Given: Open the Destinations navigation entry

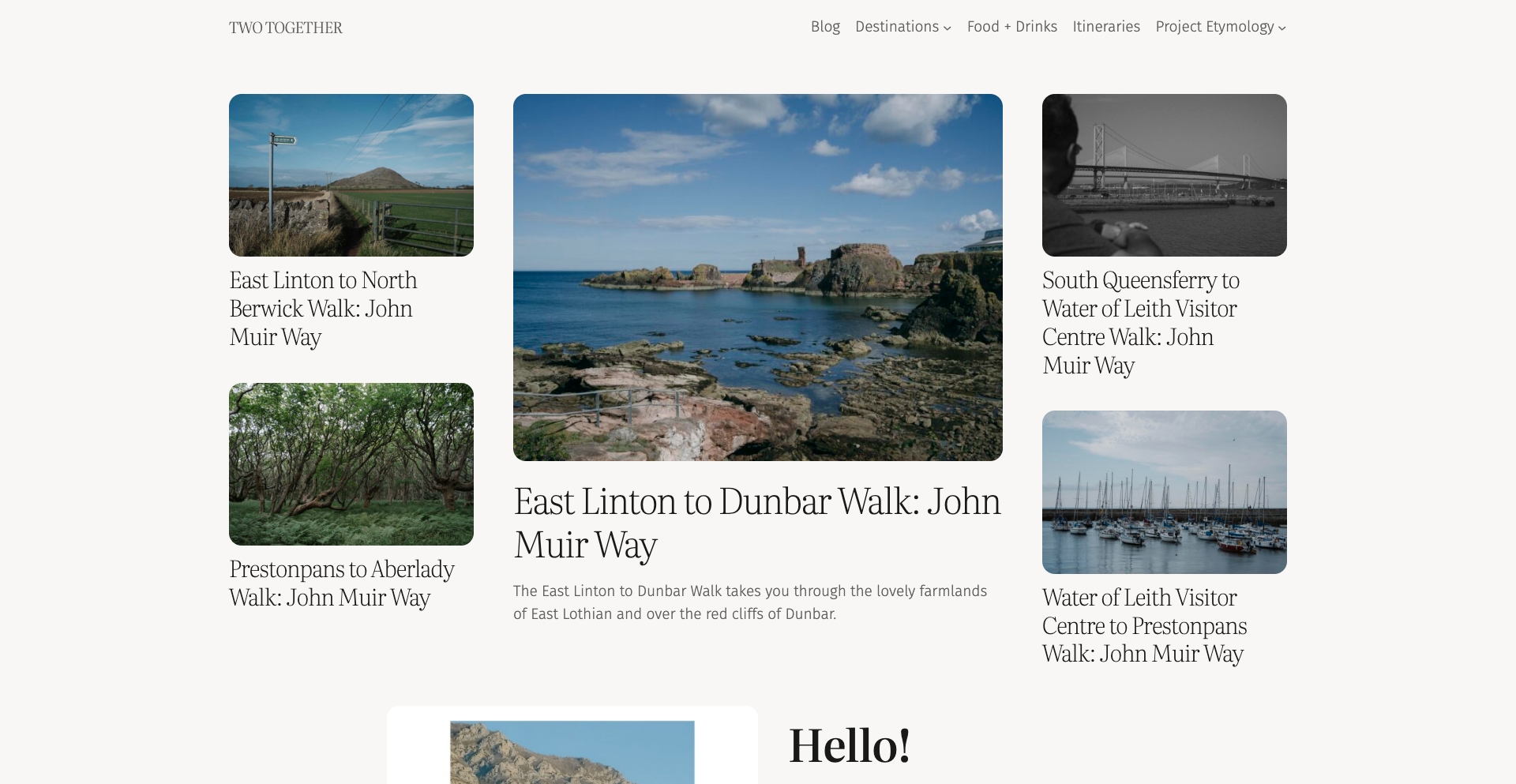Looking at the screenshot, I should pos(896,26).
